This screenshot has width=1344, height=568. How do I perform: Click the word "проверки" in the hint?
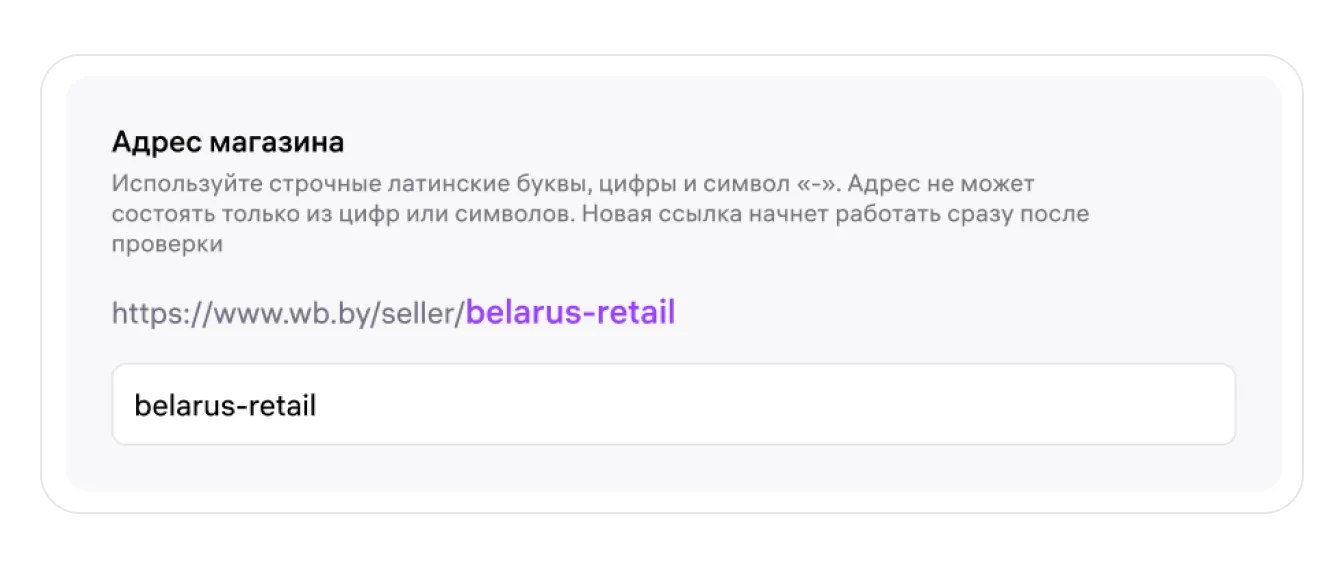click(166, 245)
